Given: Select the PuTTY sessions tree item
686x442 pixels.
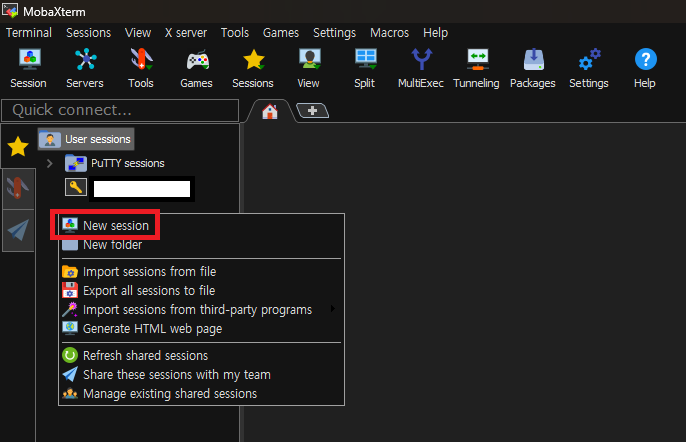Looking at the screenshot, I should tap(115, 163).
